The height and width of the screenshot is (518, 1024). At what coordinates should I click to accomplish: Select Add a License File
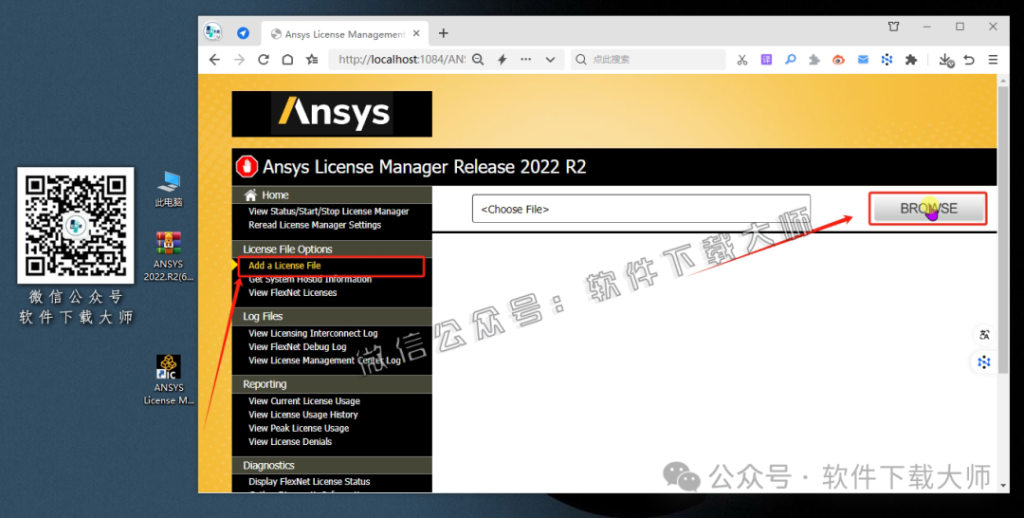[x=285, y=265]
